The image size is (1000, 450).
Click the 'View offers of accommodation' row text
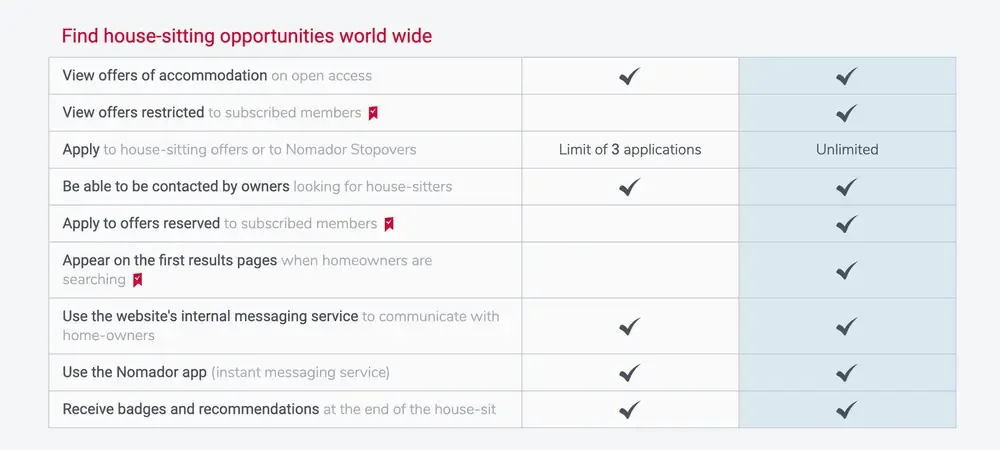pyautogui.click(x=217, y=76)
